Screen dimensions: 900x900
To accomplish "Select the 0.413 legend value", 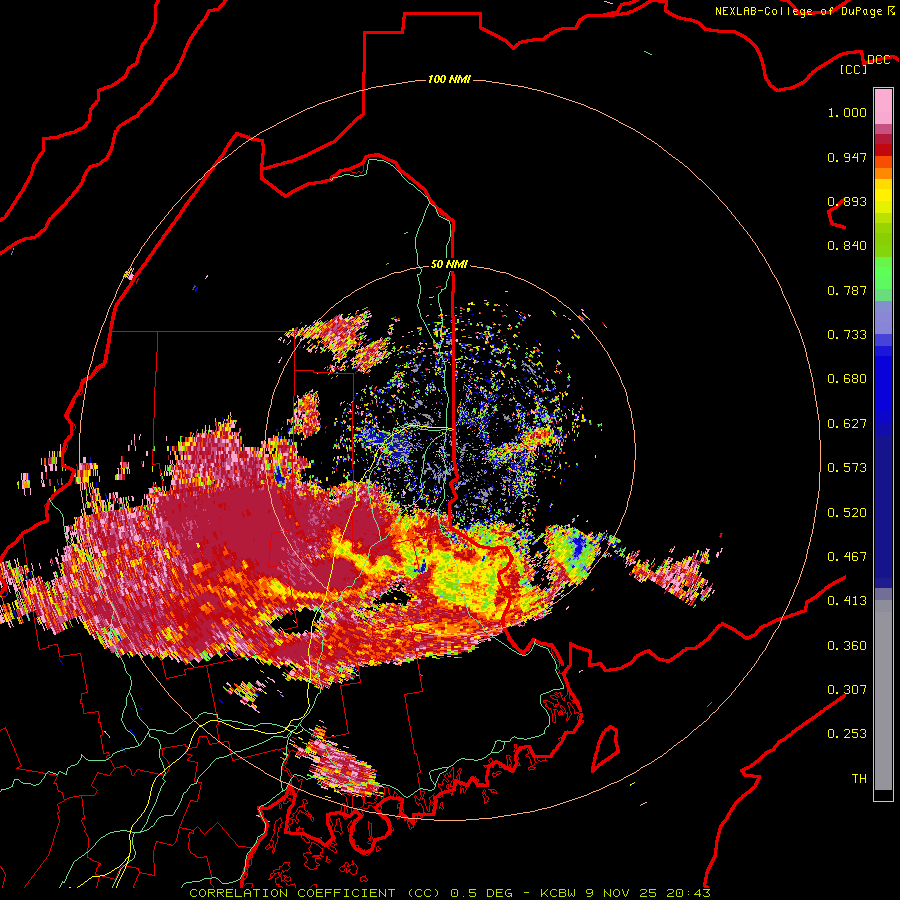I will pos(847,601).
